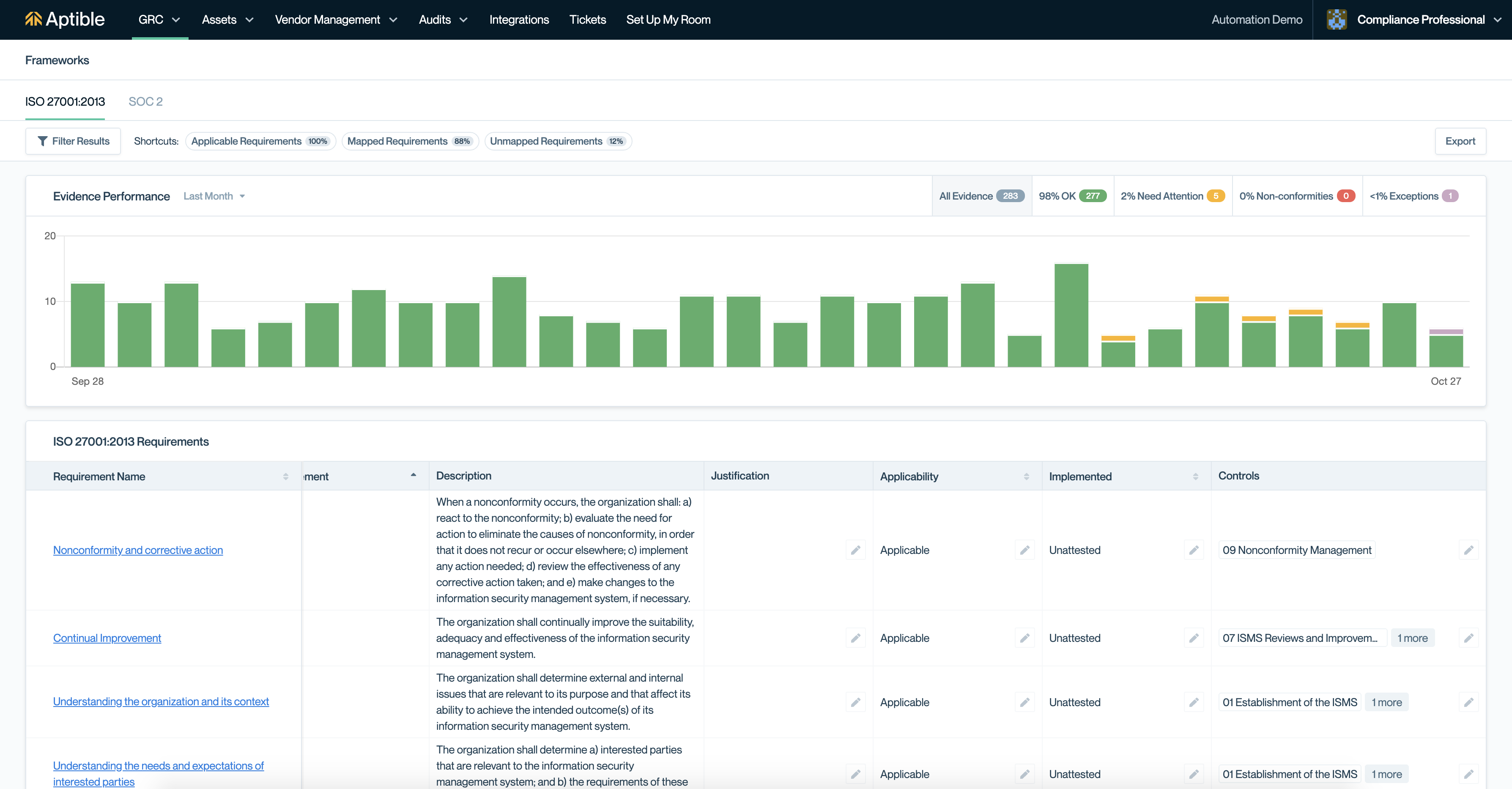This screenshot has height=789, width=1512.
Task: Open the Last Month period dropdown
Action: (214, 196)
